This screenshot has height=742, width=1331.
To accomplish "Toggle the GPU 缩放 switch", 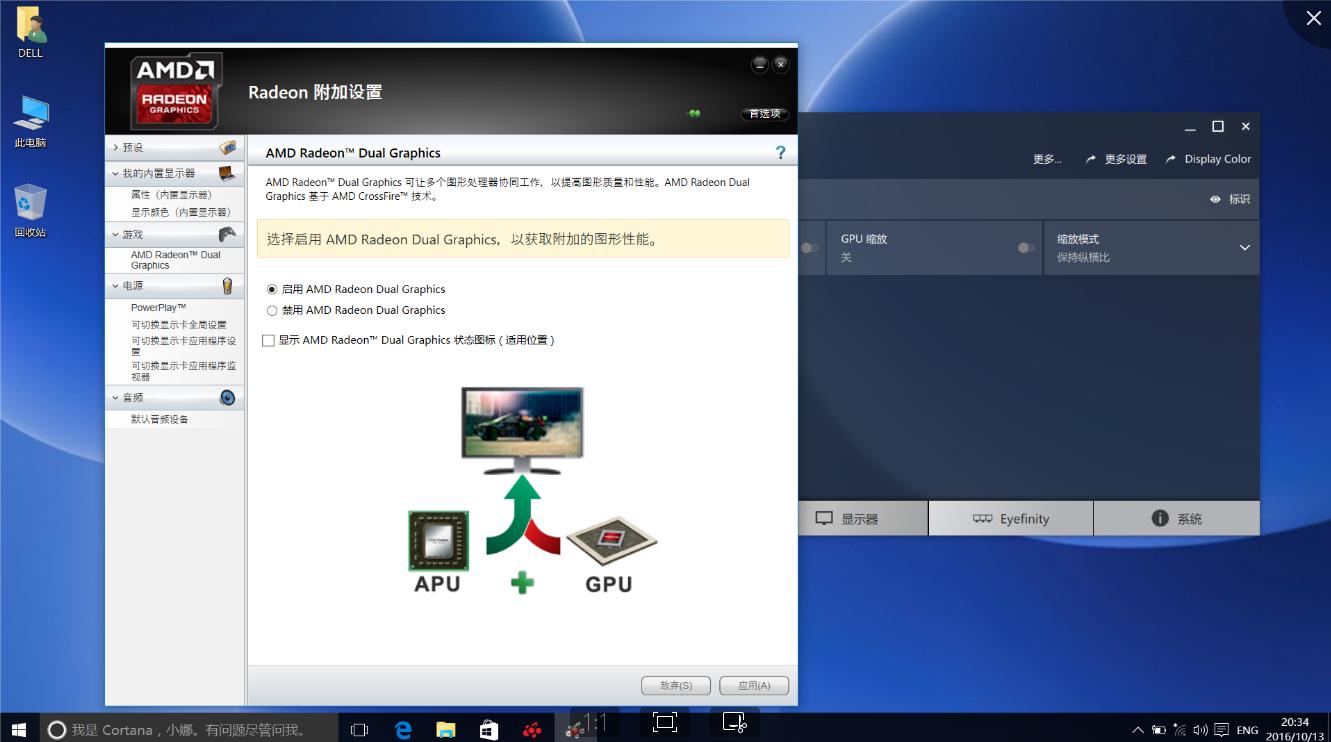I will 1021,247.
